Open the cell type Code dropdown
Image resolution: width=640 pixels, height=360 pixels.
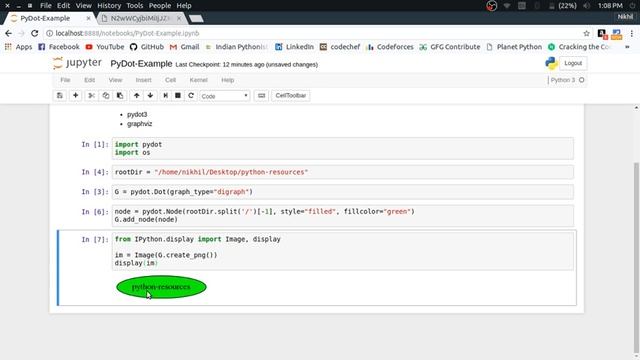coord(224,96)
